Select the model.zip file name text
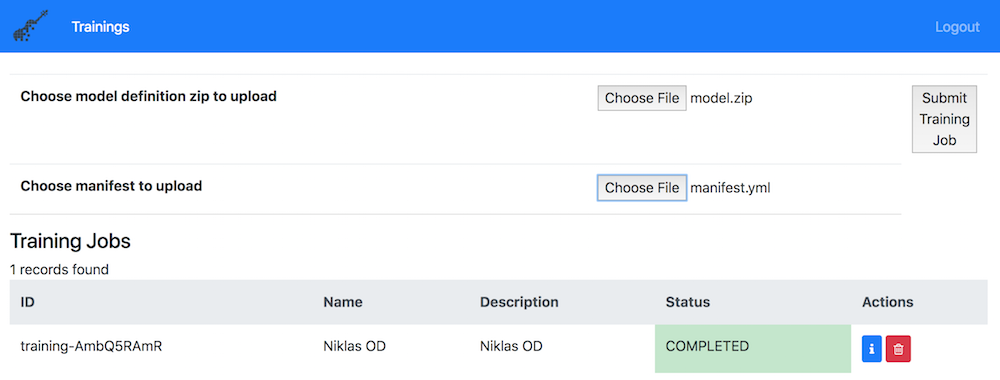The width and height of the screenshot is (1000, 380). [721, 98]
